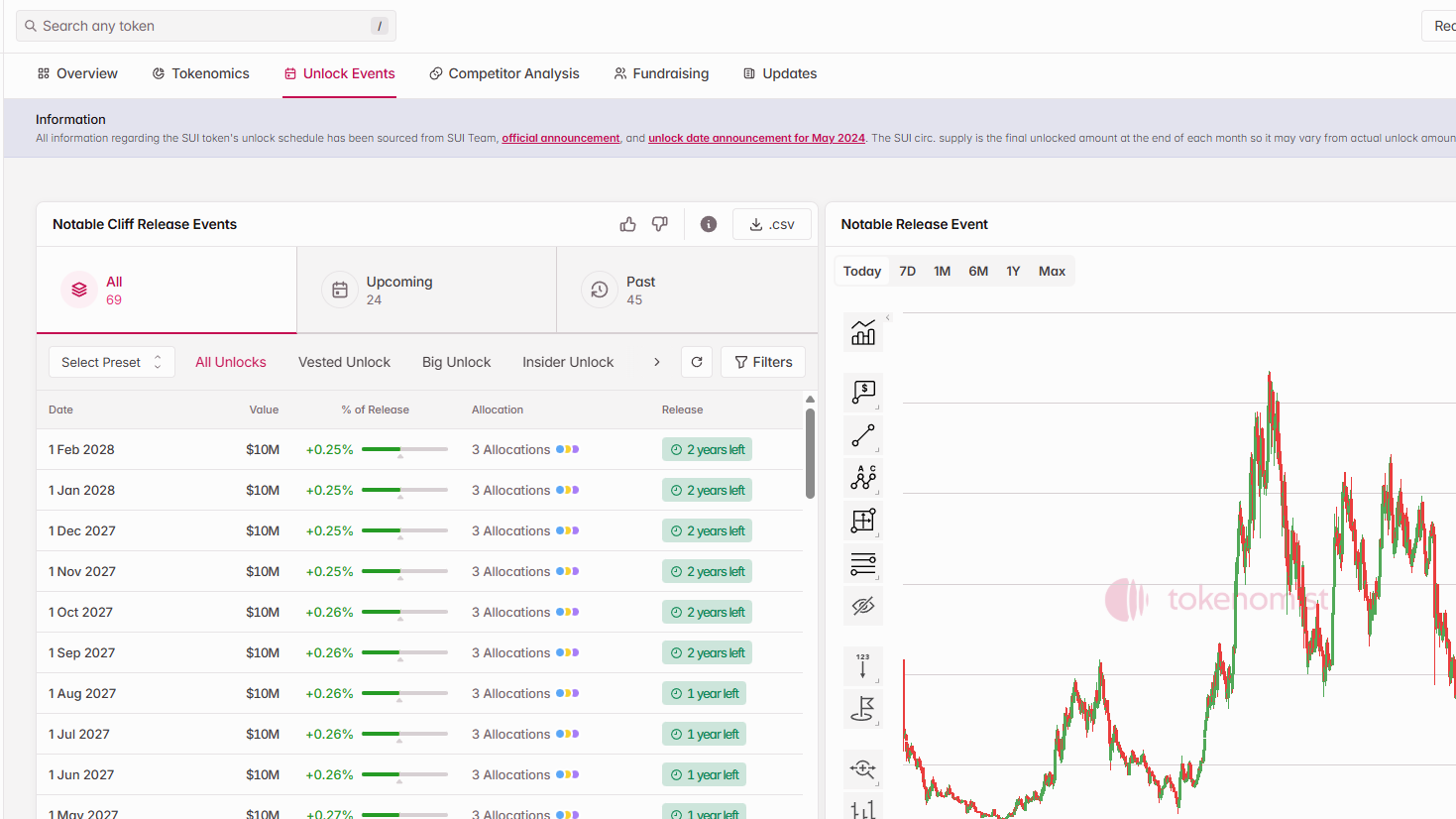
Task: Select the price note annotation tool
Action: (863, 392)
